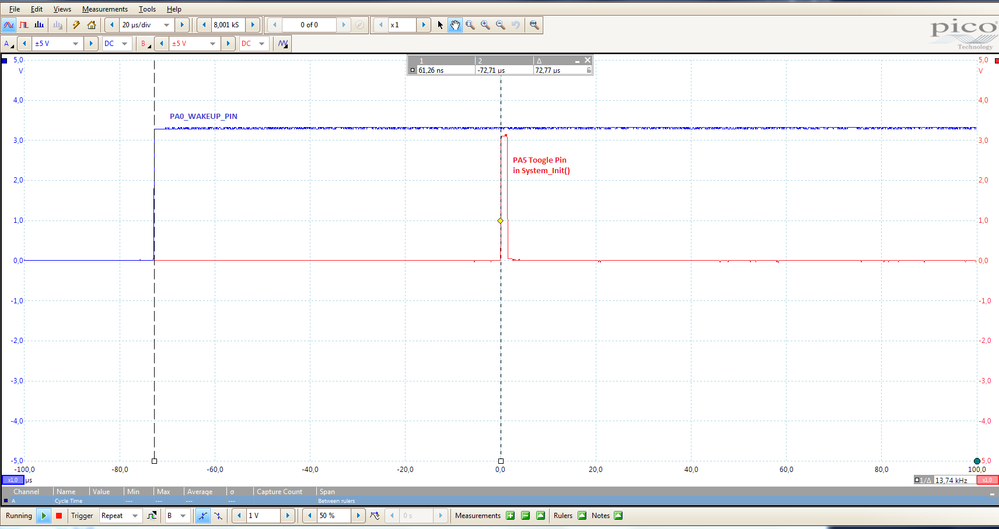
Task: Decrease pre-trigger 50 % value
Action: click(x=310, y=516)
